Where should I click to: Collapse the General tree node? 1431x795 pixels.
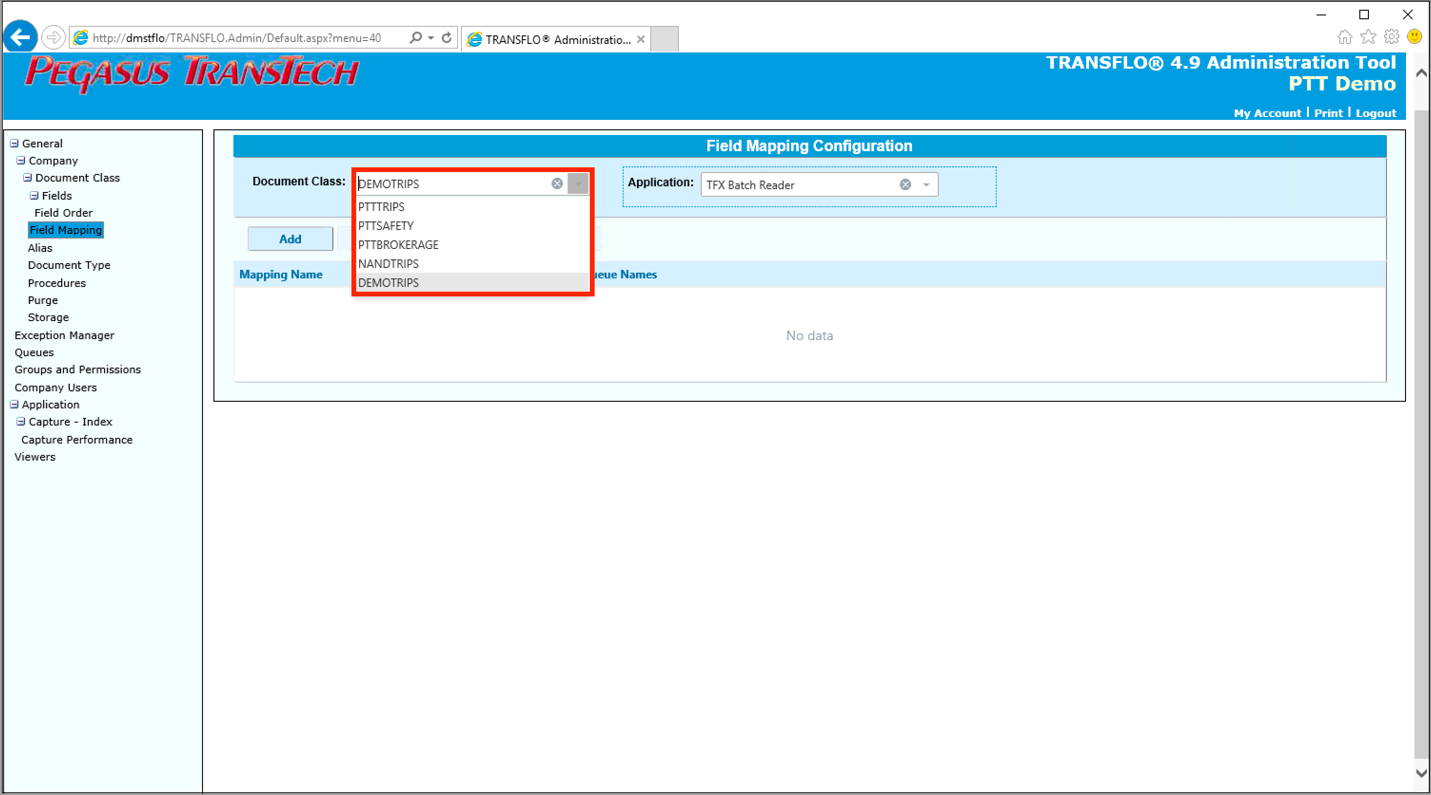(x=14, y=144)
